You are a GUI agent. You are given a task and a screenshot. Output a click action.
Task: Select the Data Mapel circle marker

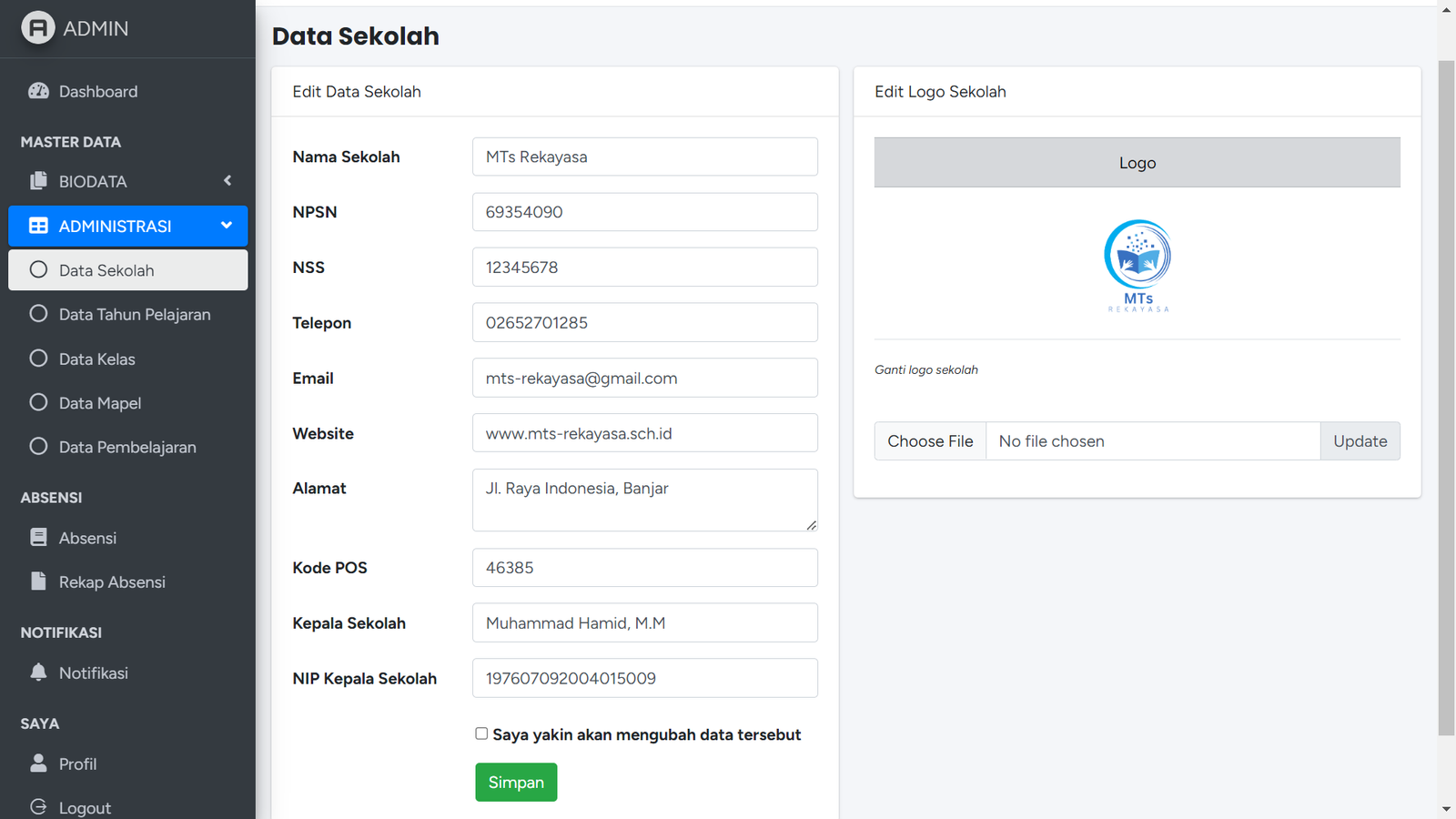click(x=38, y=402)
